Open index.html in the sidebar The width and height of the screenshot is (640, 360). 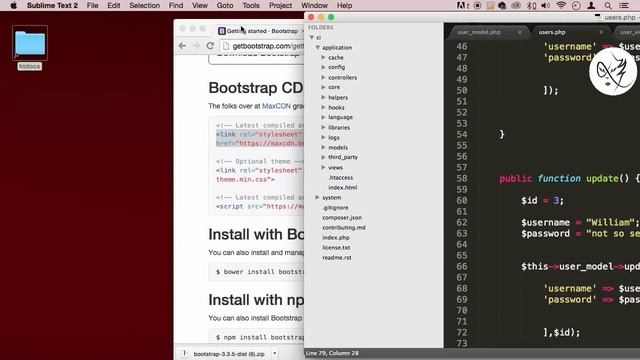click(342, 188)
